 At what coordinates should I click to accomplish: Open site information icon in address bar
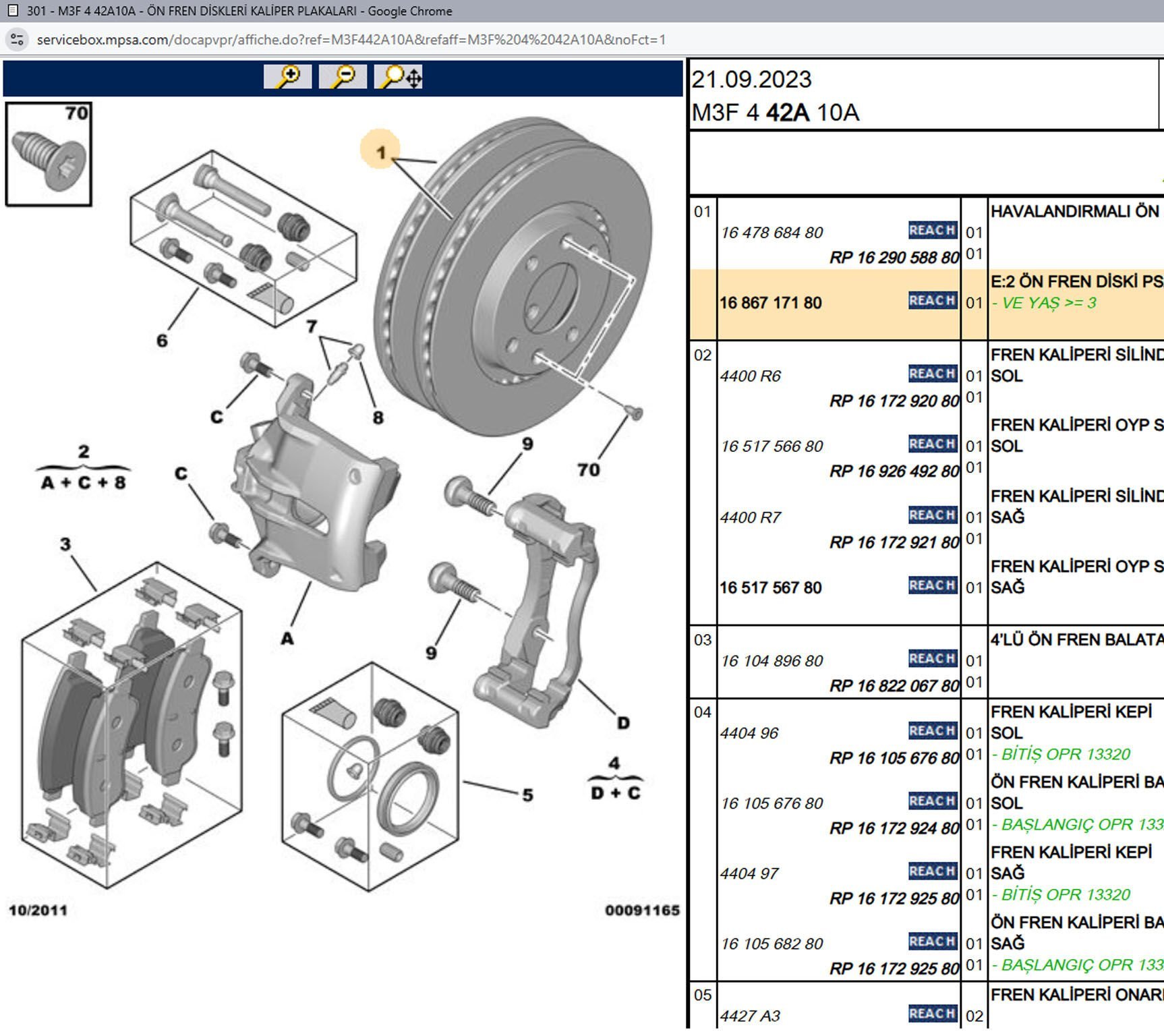pos(17,40)
